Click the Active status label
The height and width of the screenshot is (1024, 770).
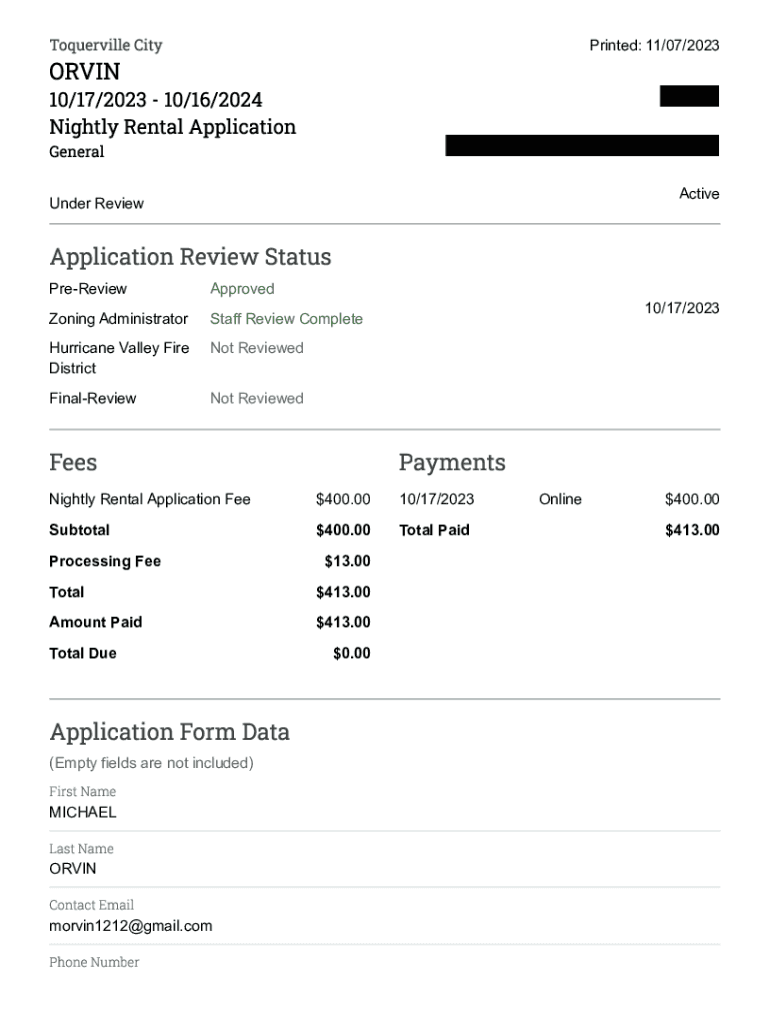(x=698, y=194)
